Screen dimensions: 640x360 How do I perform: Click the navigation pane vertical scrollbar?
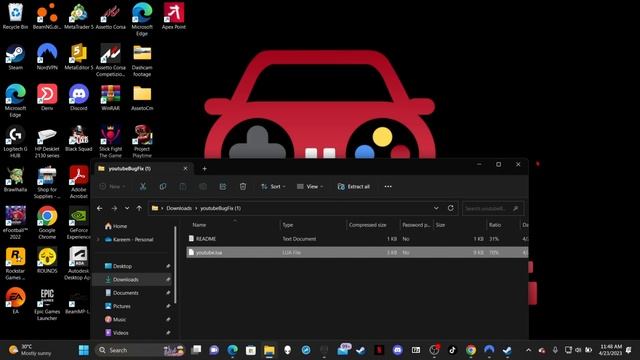pos(176,265)
